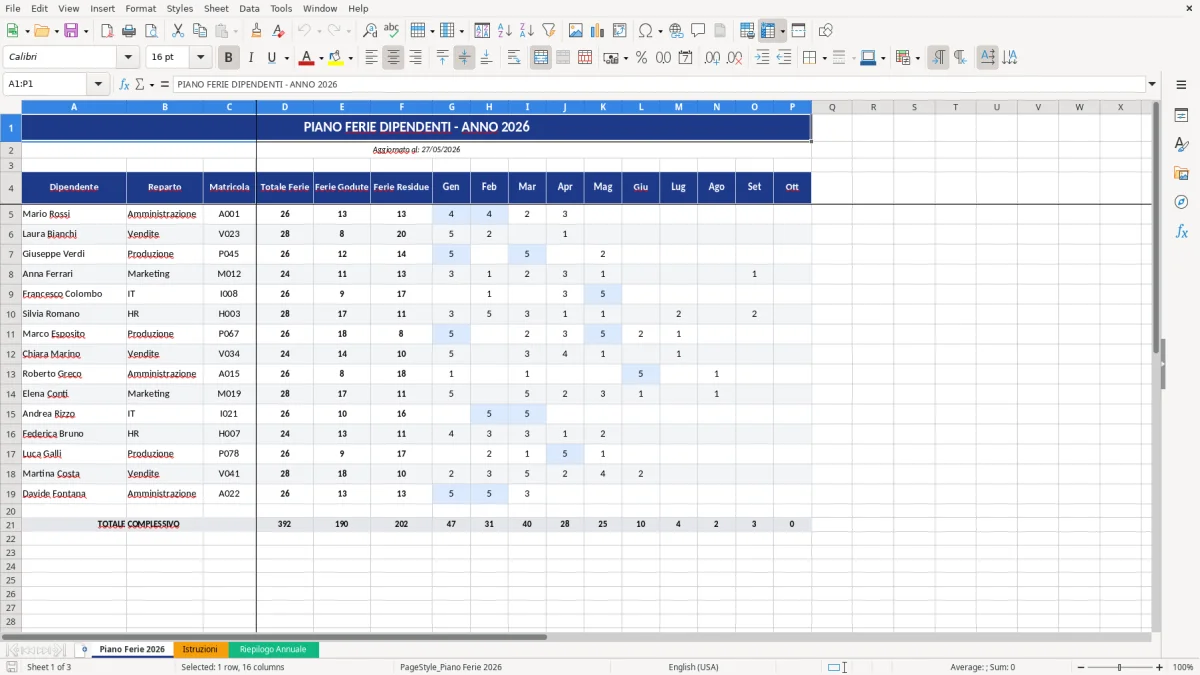Insert an image
Image resolution: width=1200 pixels, height=675 pixels.
click(x=576, y=31)
